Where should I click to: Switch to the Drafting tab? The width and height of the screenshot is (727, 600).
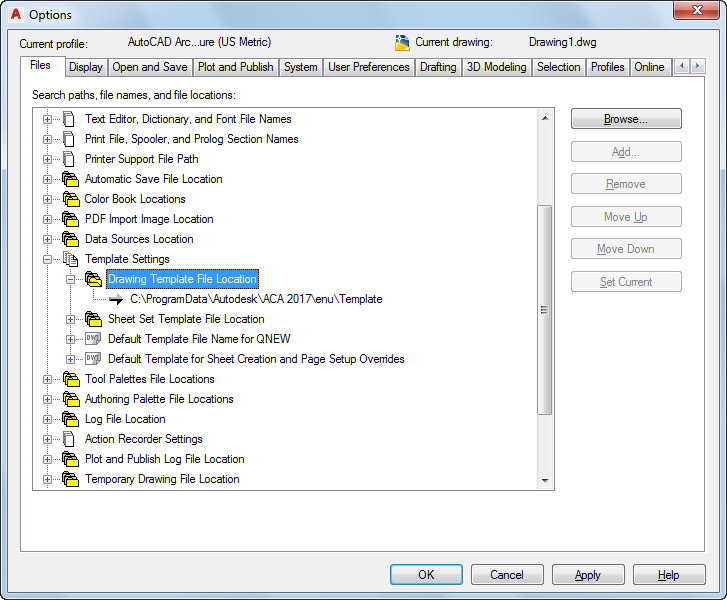coord(438,67)
